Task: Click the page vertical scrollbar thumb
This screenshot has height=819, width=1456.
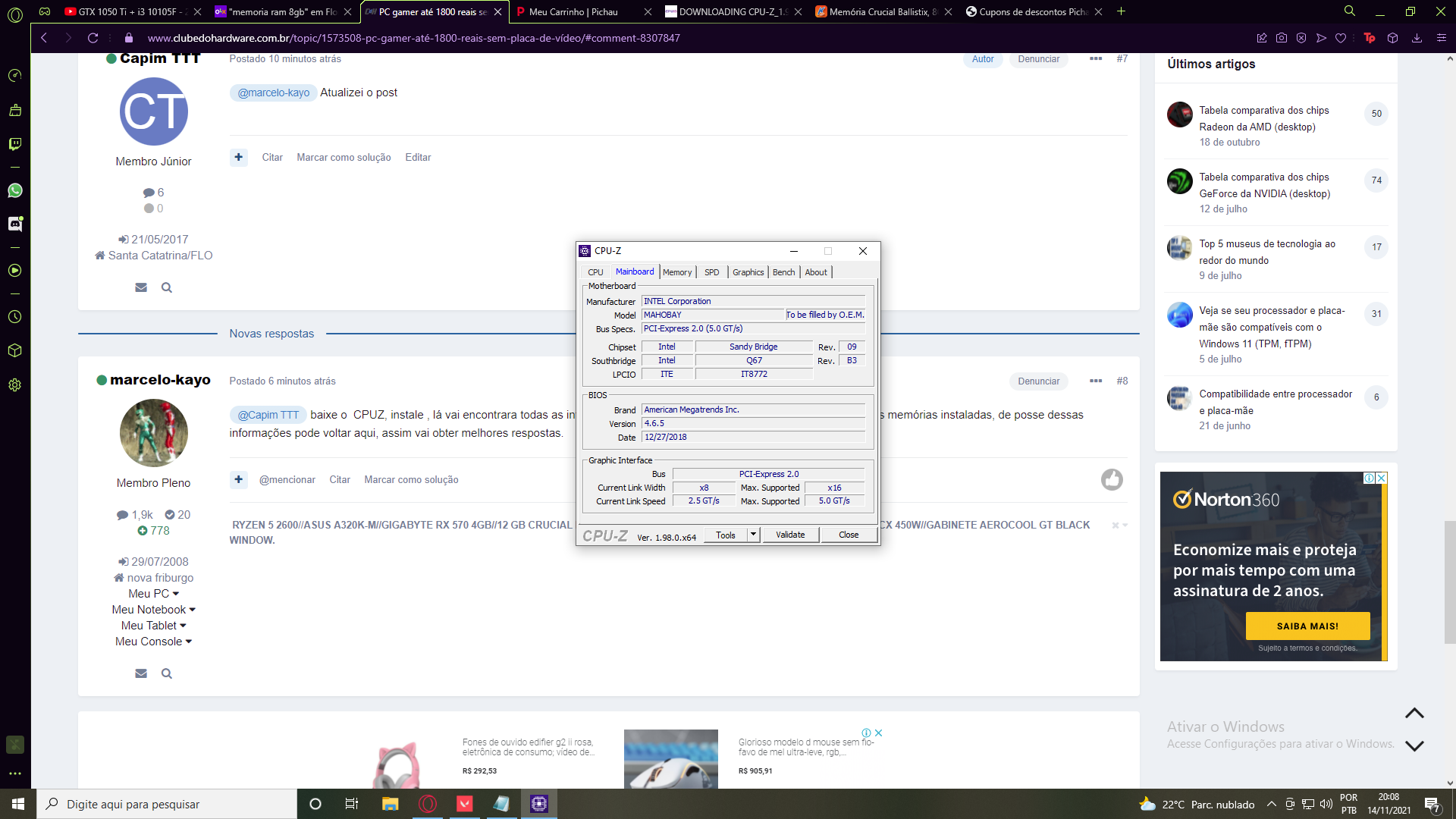Action: [x=1450, y=582]
